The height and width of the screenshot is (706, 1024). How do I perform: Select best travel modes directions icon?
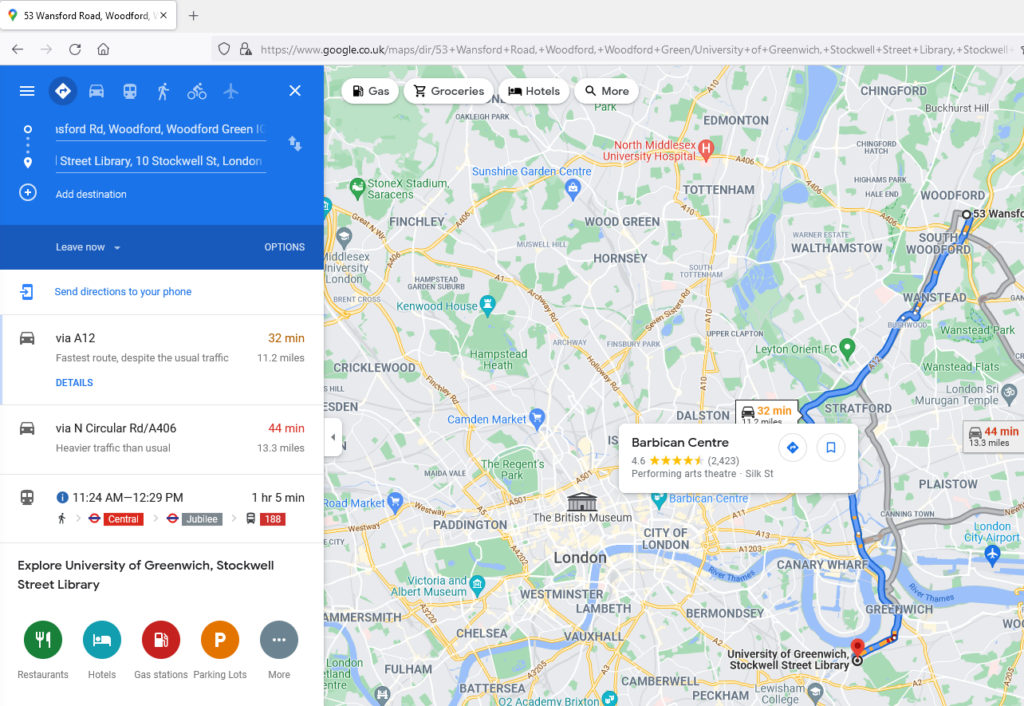[x=63, y=91]
